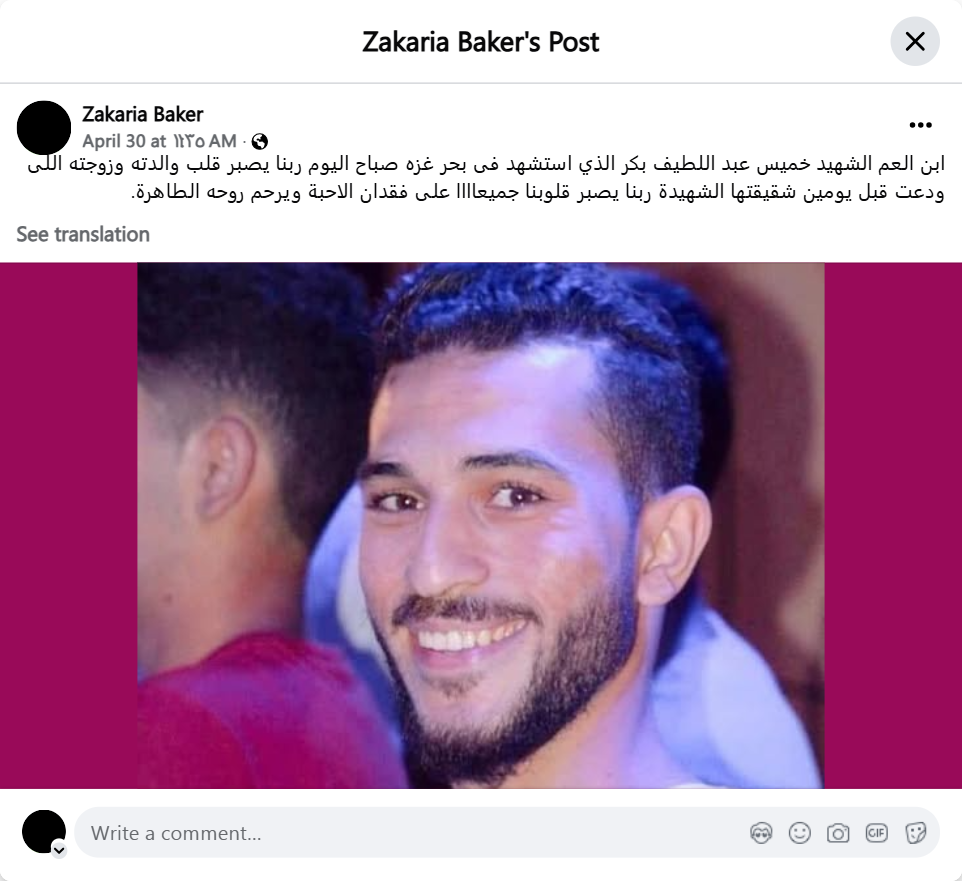Click the Zakaria Baker author name

tap(142, 114)
